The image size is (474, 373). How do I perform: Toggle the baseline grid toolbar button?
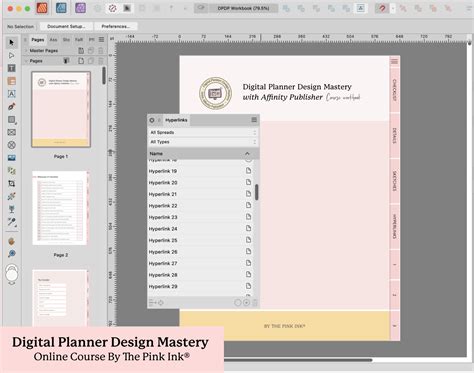[x=361, y=8]
